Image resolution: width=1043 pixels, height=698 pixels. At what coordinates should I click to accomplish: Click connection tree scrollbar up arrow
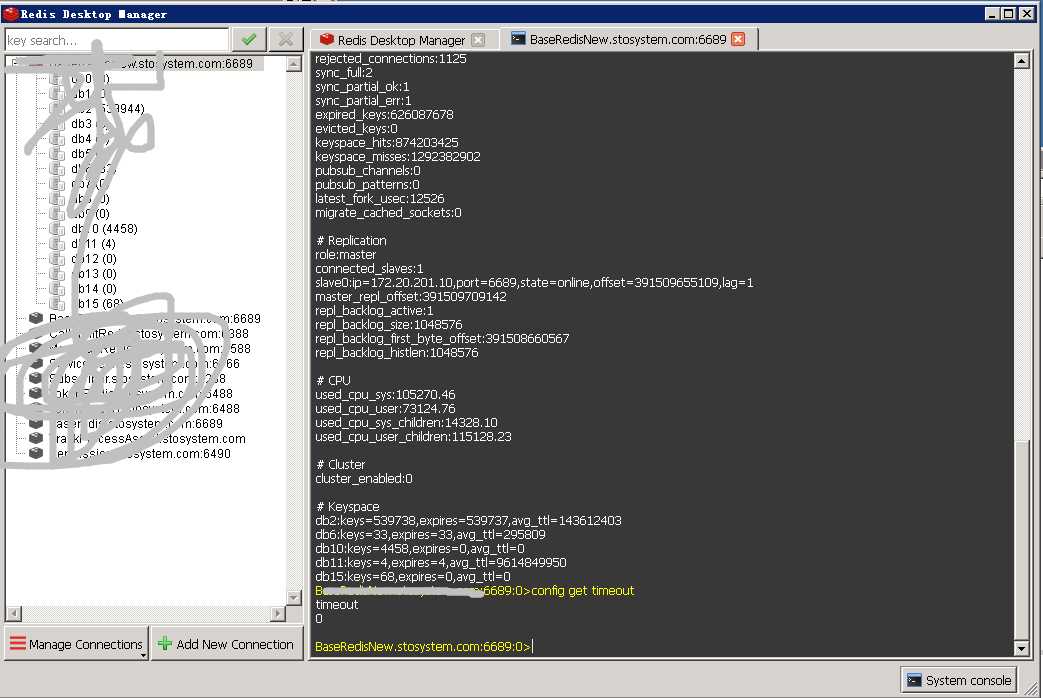(x=293, y=64)
